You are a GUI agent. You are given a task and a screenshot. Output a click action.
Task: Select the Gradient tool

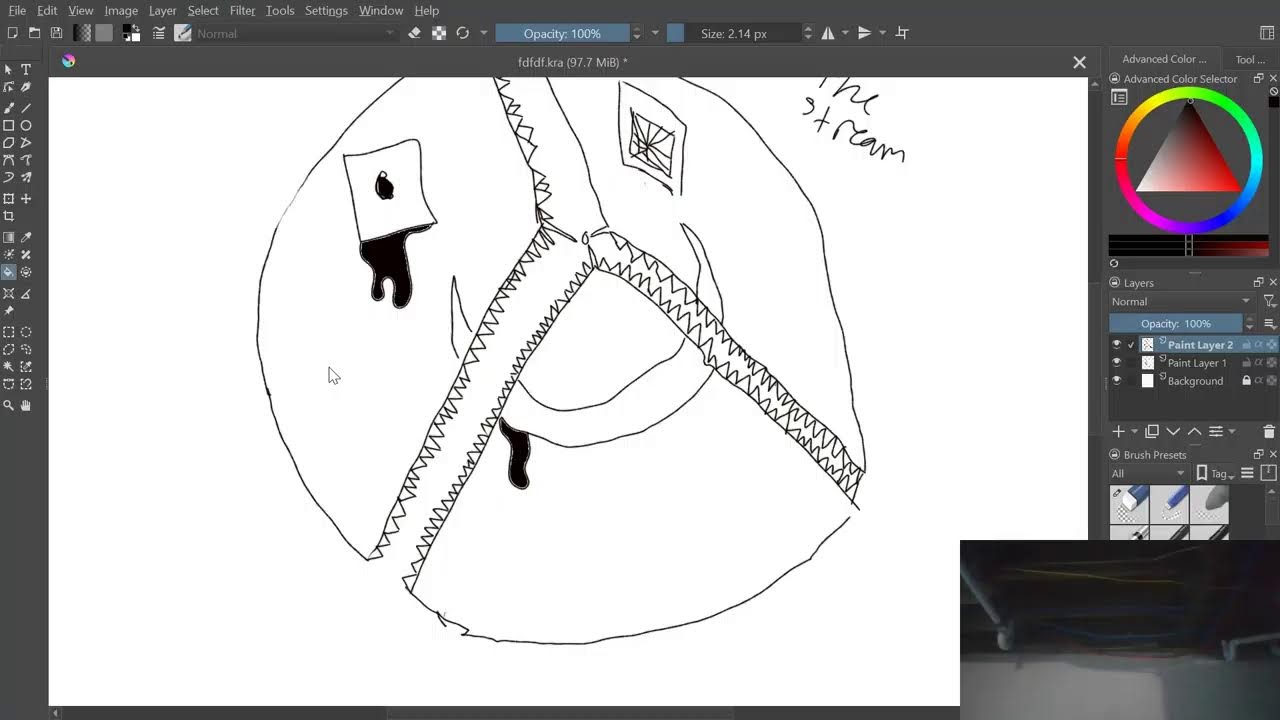pyautogui.click(x=9, y=237)
